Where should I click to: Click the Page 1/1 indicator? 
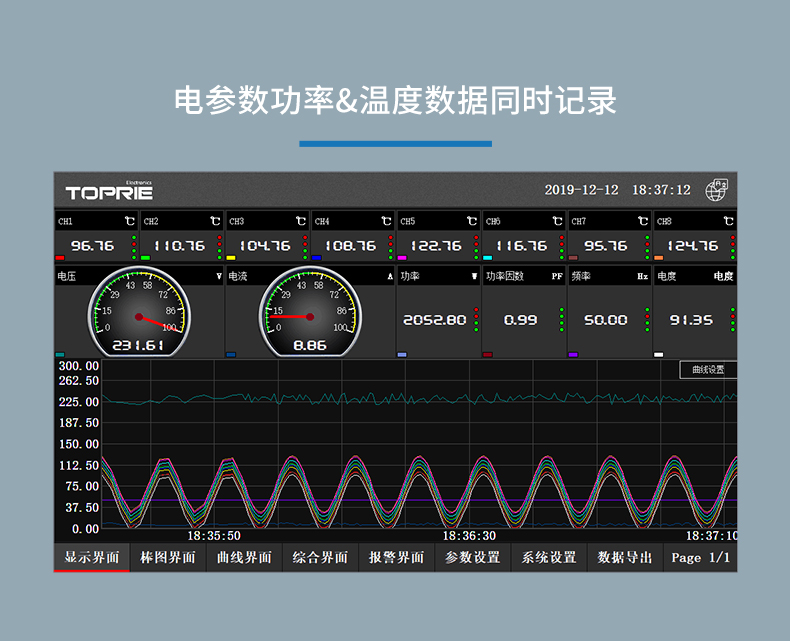coord(700,558)
